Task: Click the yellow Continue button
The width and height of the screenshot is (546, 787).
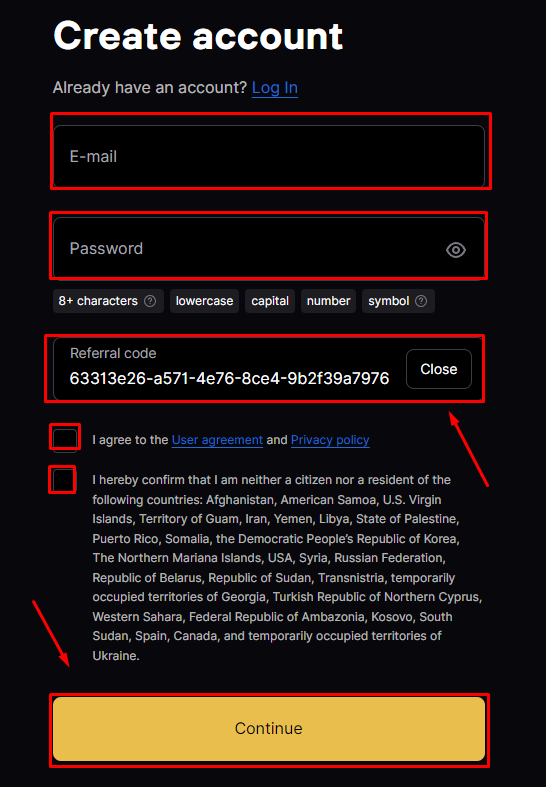Action: click(269, 729)
